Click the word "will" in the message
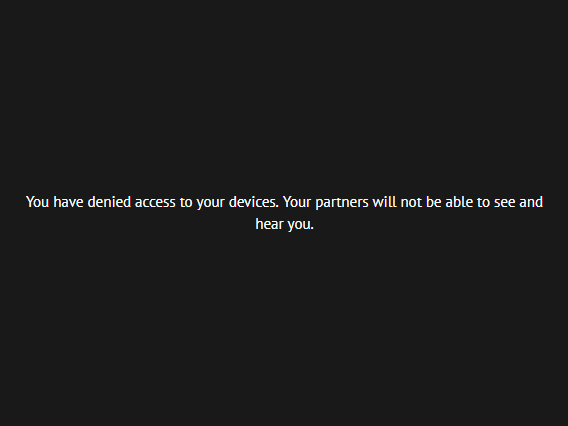 coord(384,202)
